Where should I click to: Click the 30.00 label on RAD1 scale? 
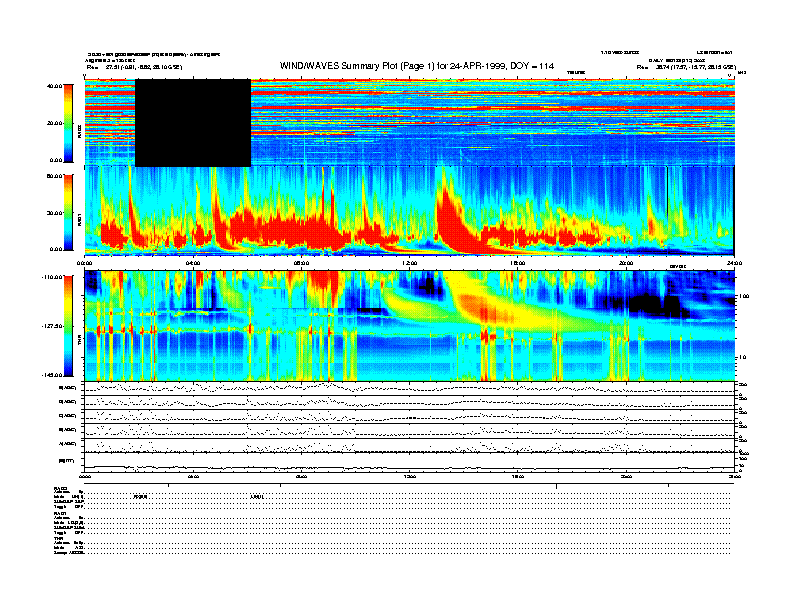click(54, 213)
